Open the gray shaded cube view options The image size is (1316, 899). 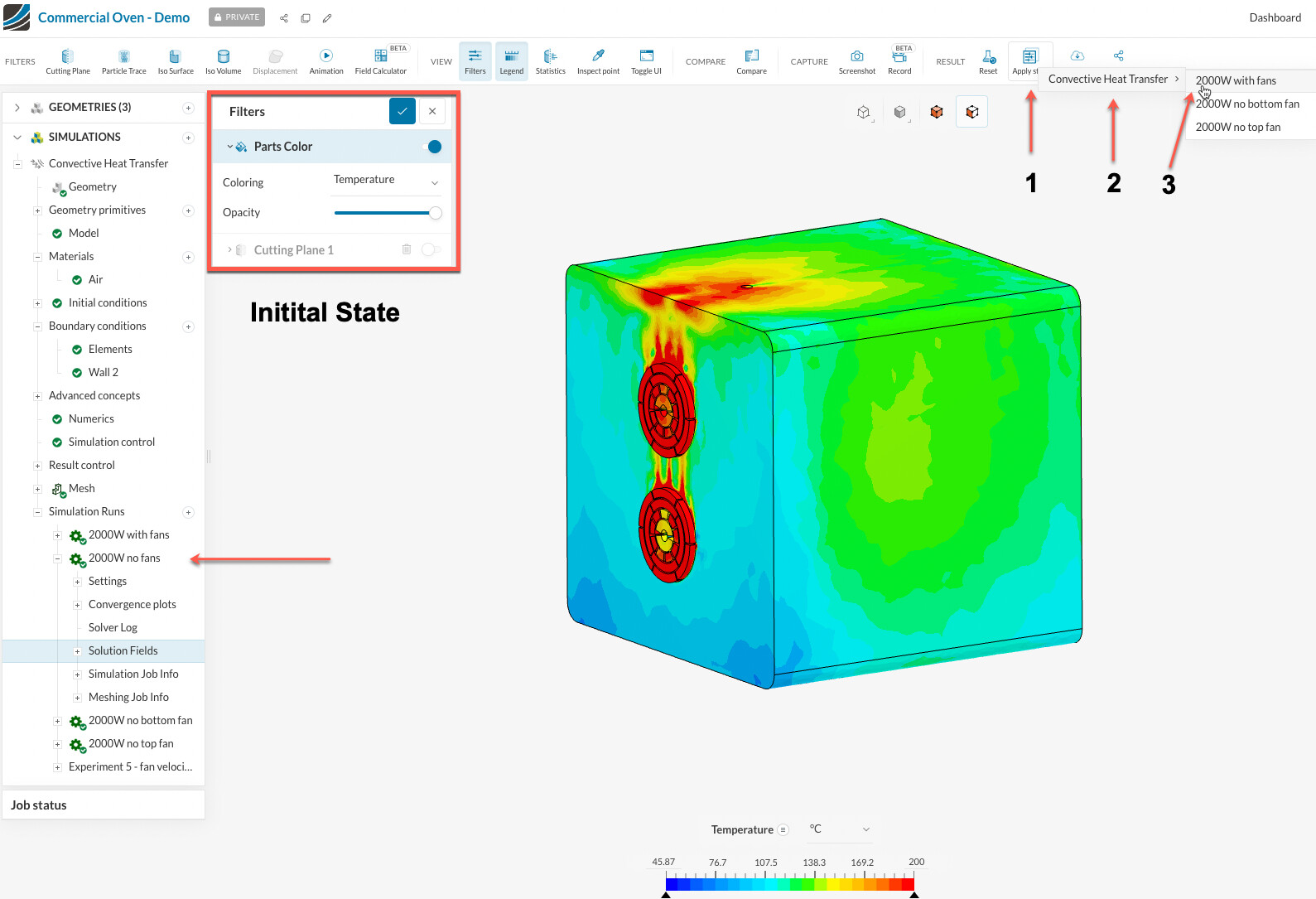[900, 112]
